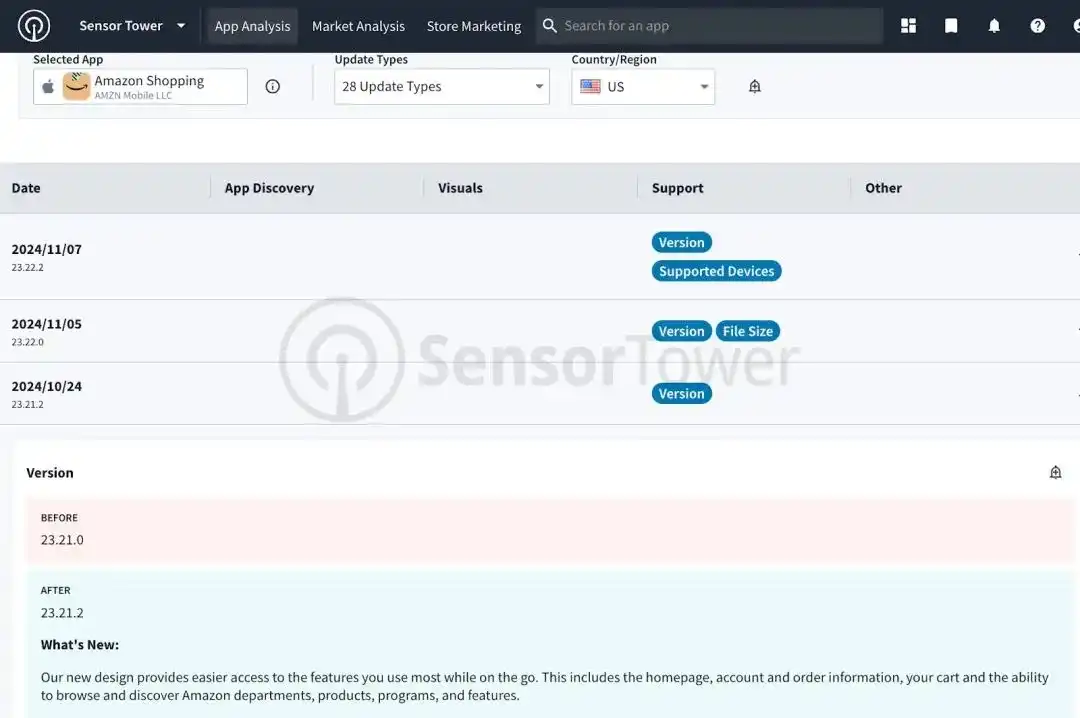Click the Support column header
Viewport: 1080px width, 718px height.
(x=678, y=188)
